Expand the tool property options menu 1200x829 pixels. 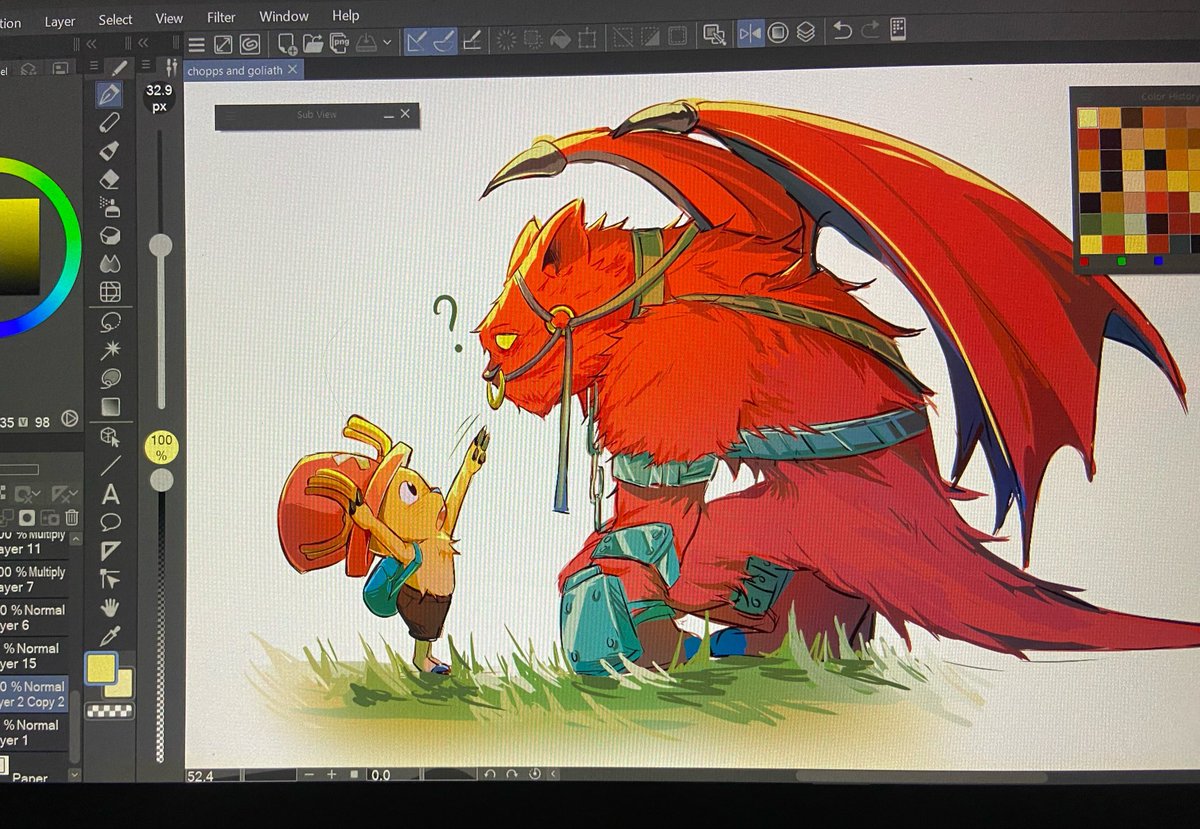(147, 64)
